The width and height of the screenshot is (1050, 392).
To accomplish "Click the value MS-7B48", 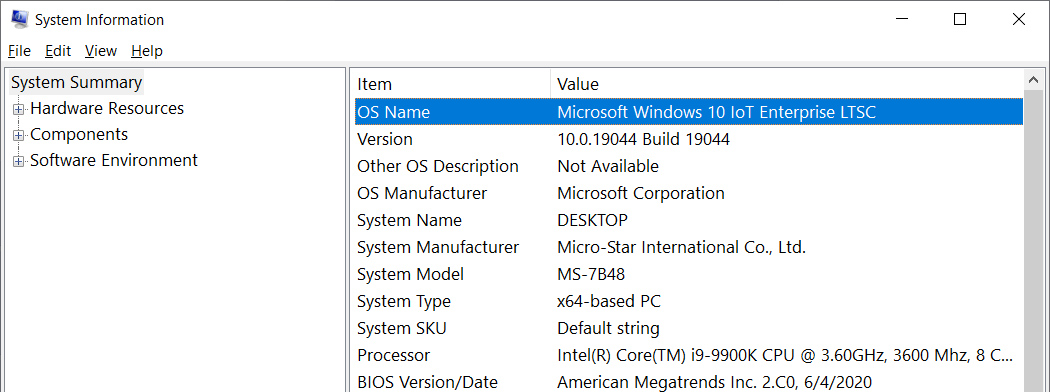I will [x=591, y=274].
